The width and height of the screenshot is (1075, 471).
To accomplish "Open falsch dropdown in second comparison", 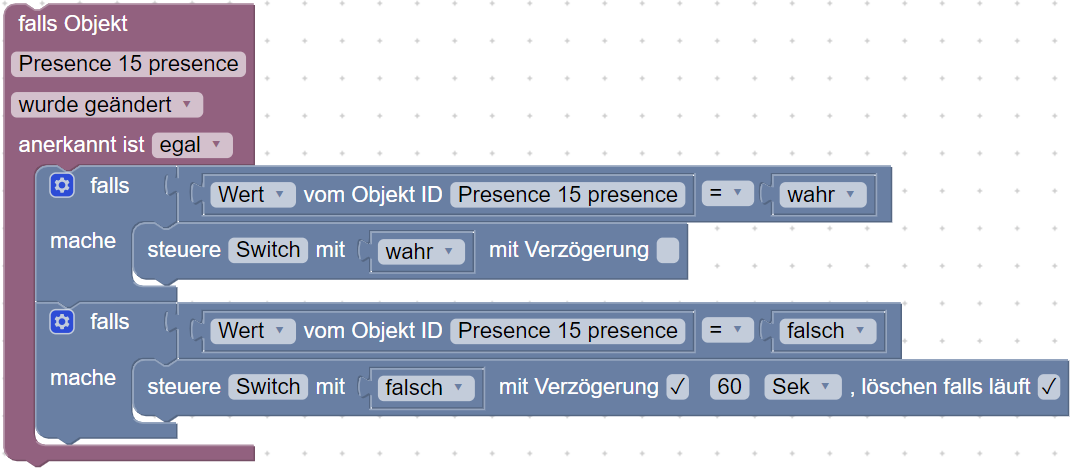I will pos(828,331).
